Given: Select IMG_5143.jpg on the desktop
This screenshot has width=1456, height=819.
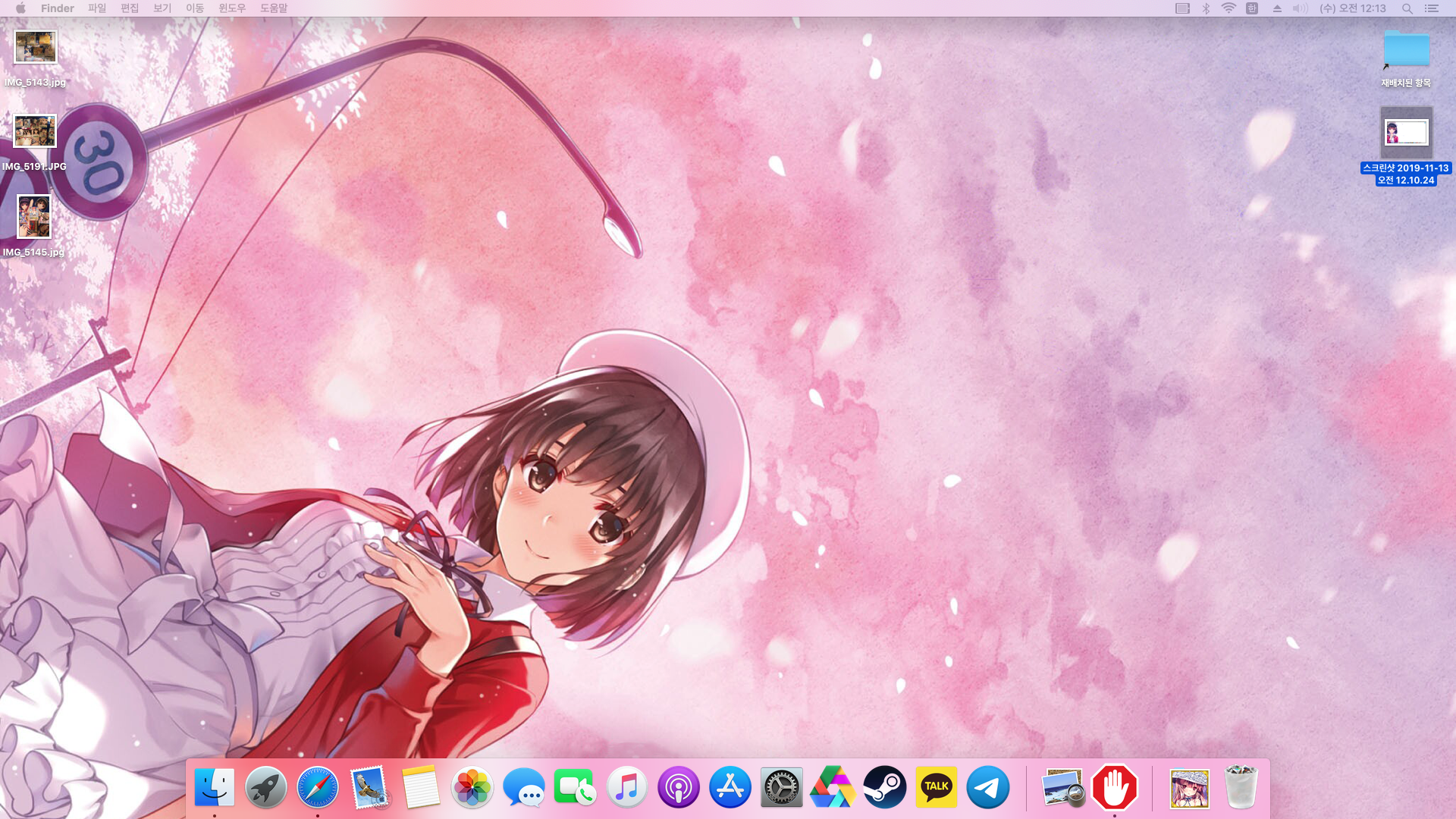Looking at the screenshot, I should coord(36,48).
